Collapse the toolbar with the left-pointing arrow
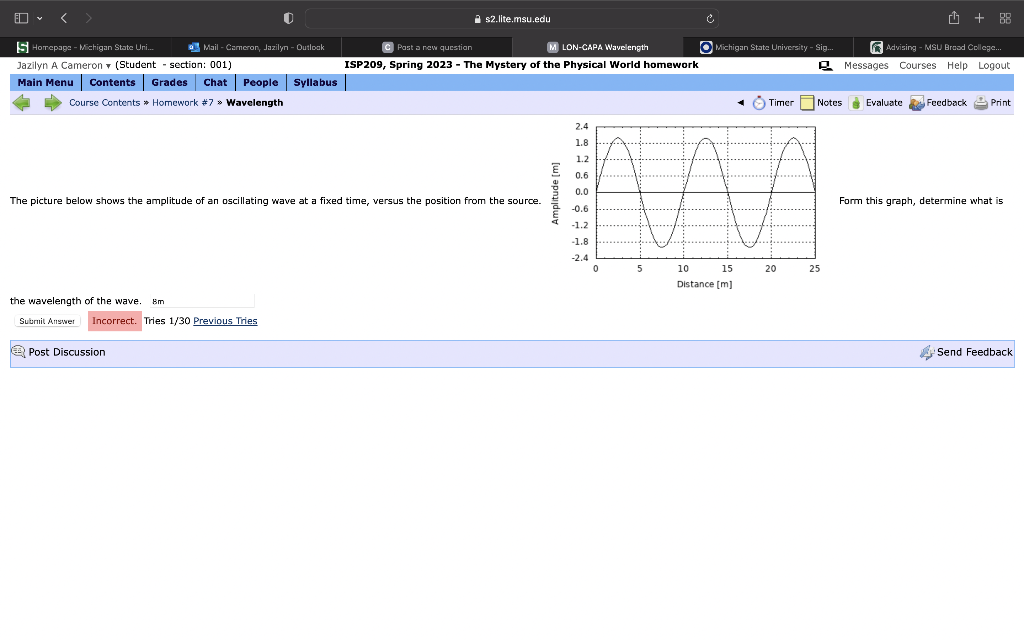This screenshot has height=640, width=1024. (740, 102)
